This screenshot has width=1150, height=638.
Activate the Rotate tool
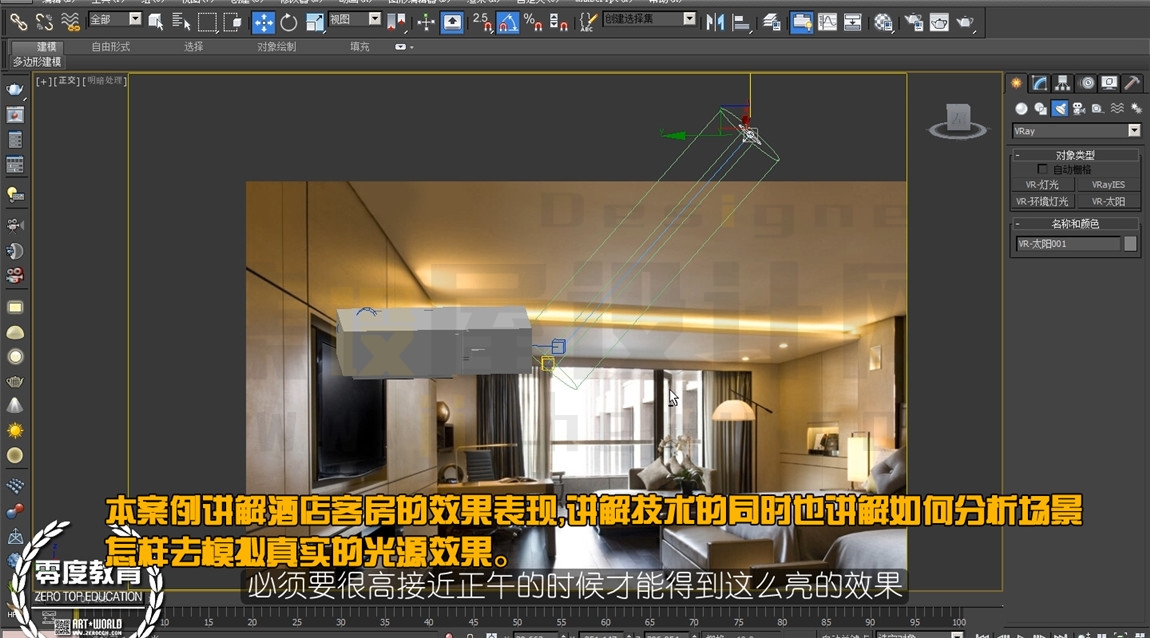[288, 23]
